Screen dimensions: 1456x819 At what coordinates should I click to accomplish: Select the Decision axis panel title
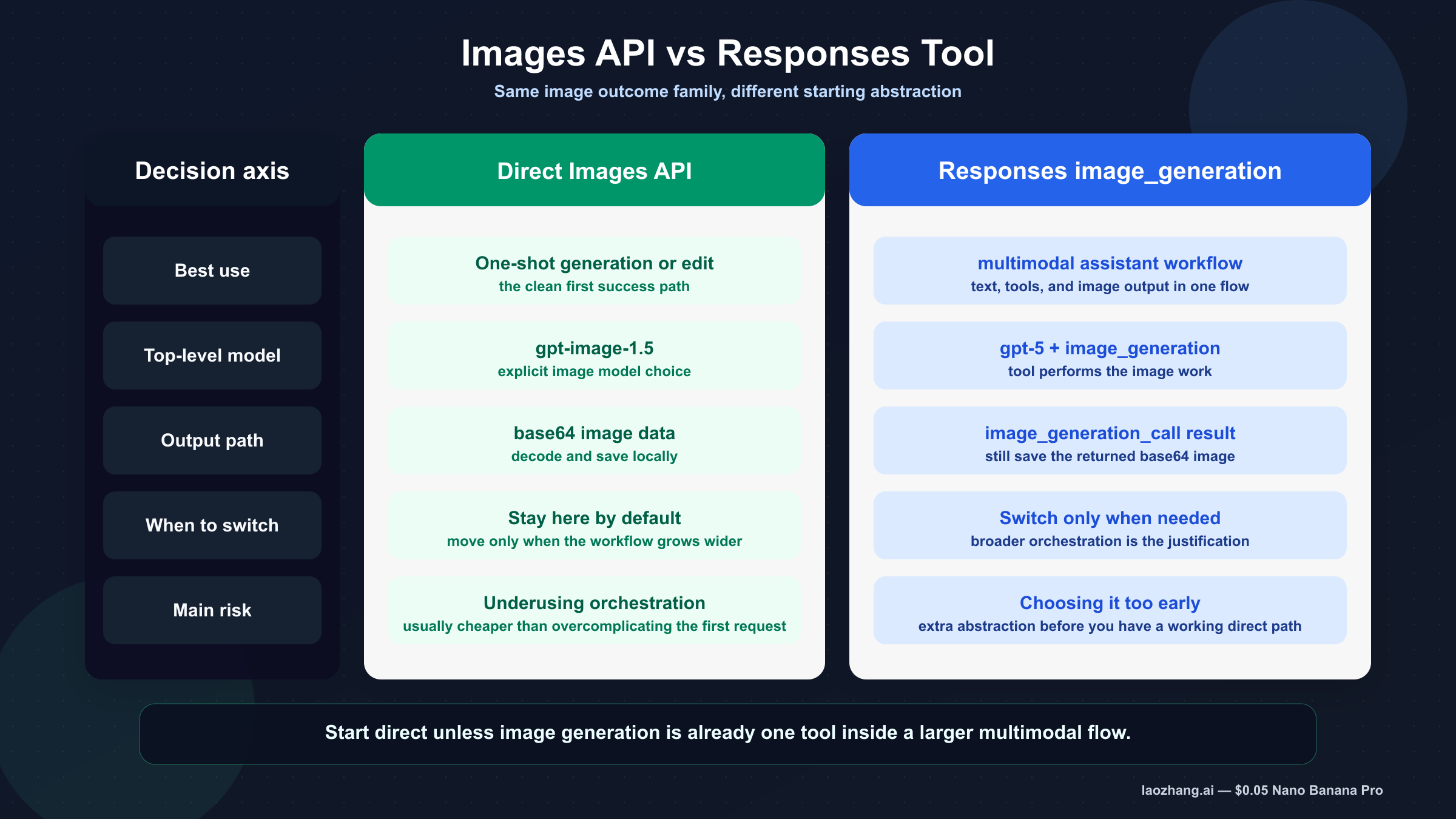212,172
